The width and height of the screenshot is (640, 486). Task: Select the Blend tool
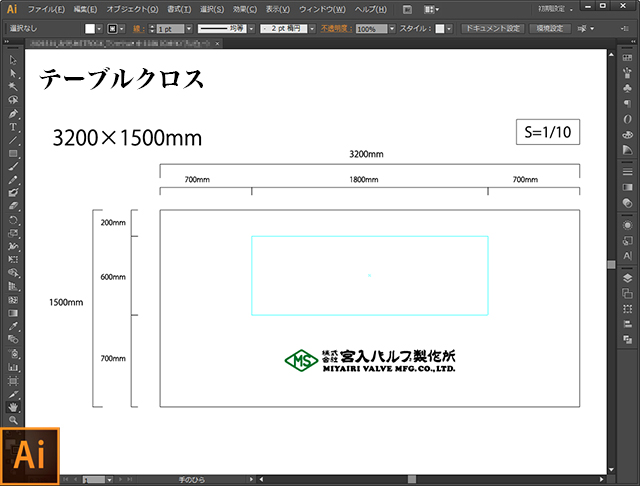[x=13, y=340]
